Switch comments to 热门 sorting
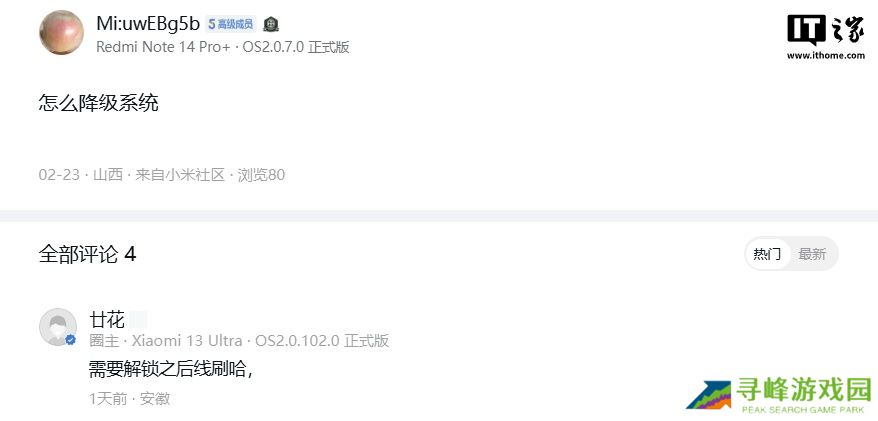Image resolution: width=878 pixels, height=421 pixels. 767,254
